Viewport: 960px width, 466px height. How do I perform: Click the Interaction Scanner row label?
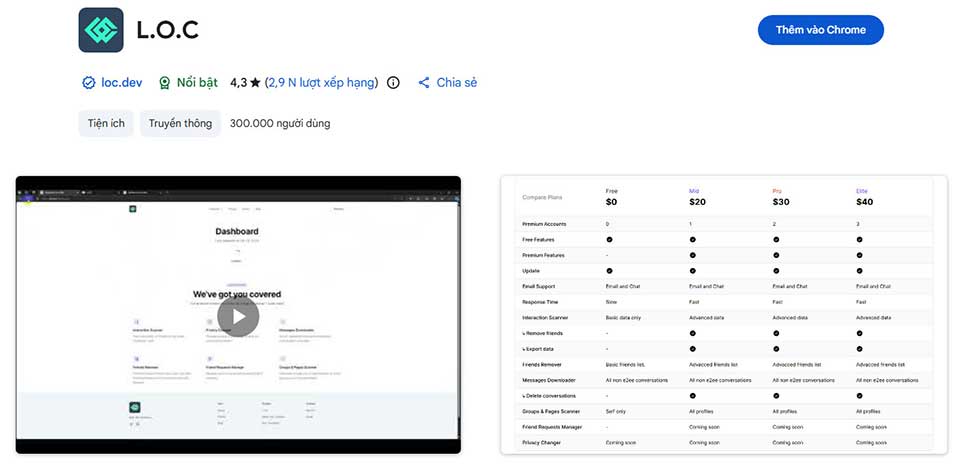[545, 318]
